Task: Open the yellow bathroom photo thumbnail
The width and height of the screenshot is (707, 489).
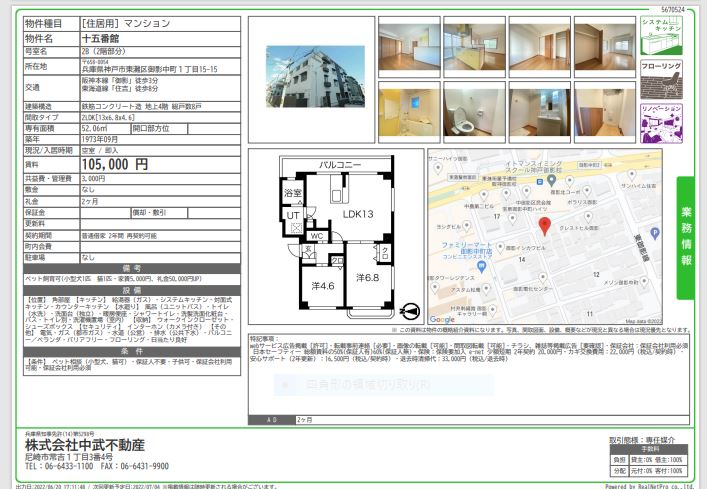Action: [409, 112]
